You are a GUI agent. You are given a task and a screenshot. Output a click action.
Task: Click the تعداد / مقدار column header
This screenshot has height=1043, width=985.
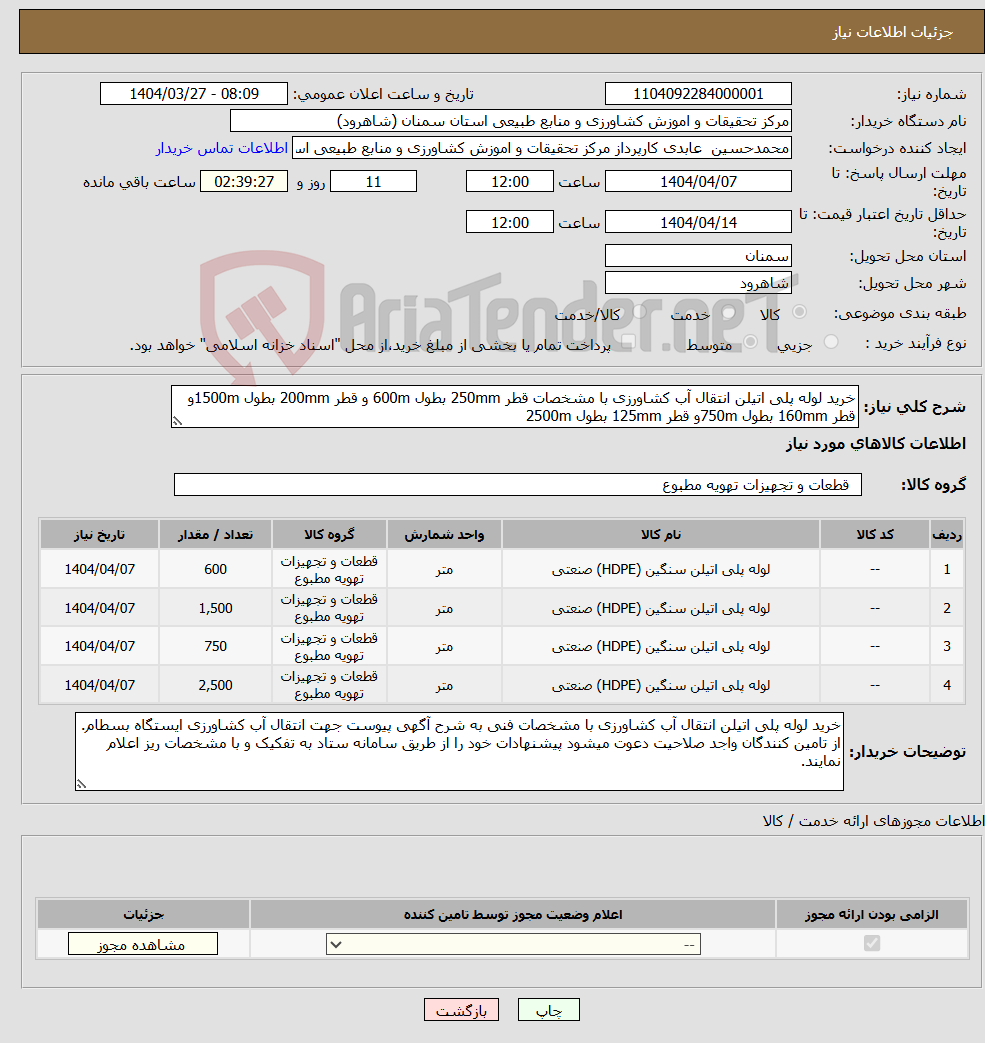point(215,535)
